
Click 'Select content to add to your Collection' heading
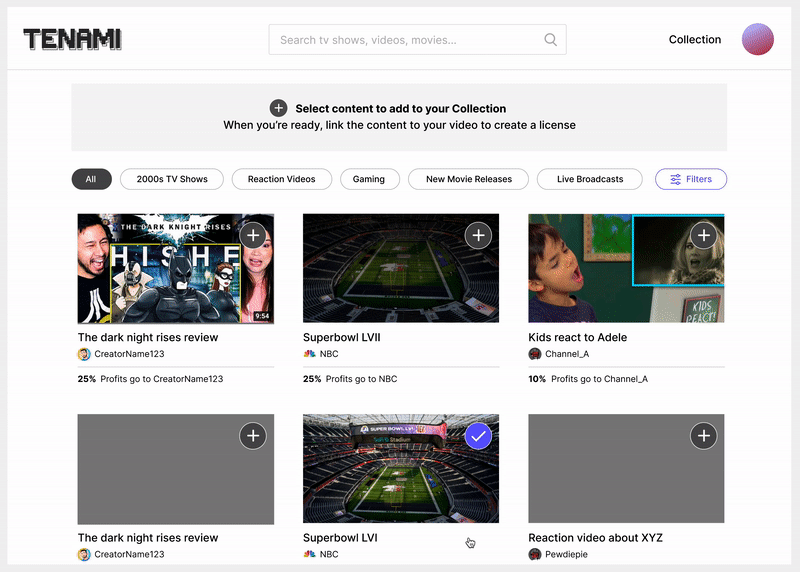point(401,109)
